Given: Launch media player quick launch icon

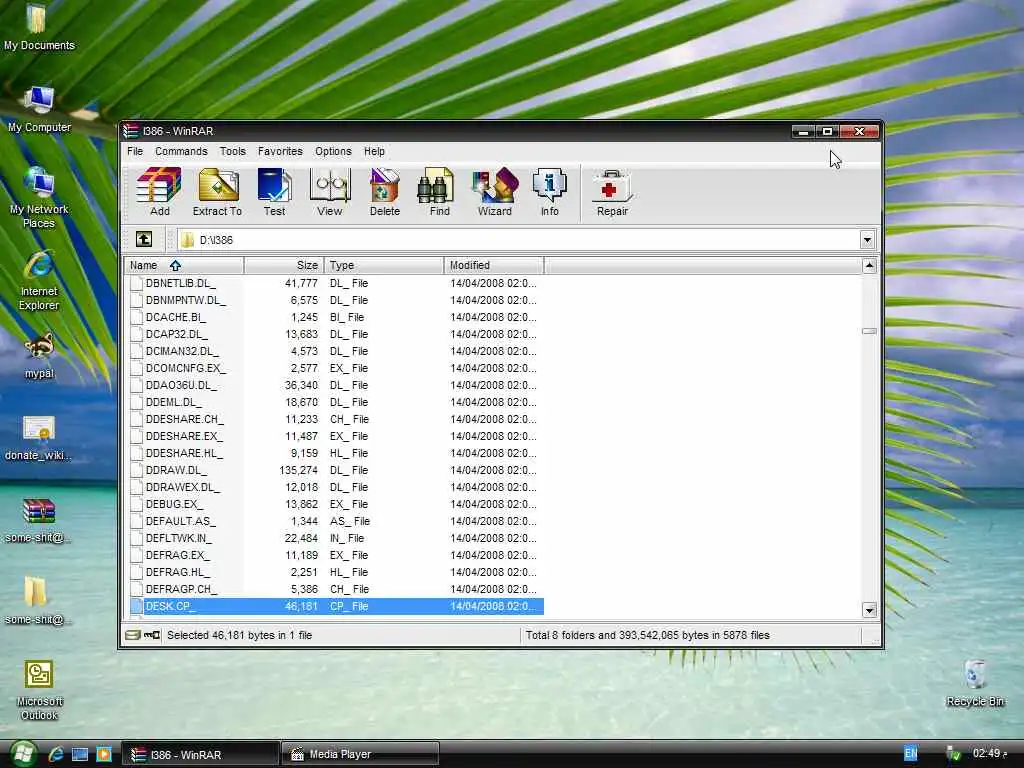Looking at the screenshot, I should (104, 754).
